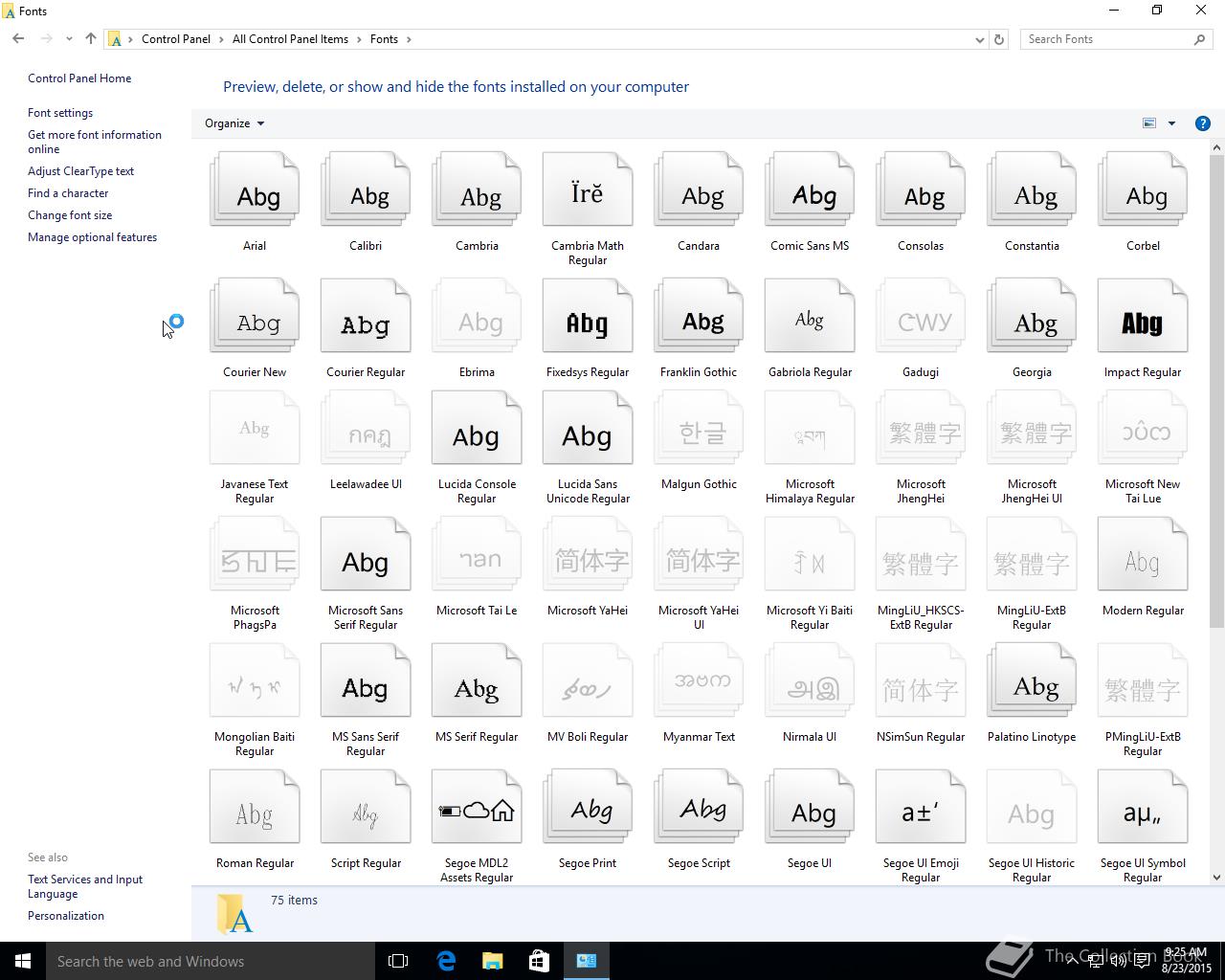
Task: Open Control Panel Home link
Action: coord(79,78)
